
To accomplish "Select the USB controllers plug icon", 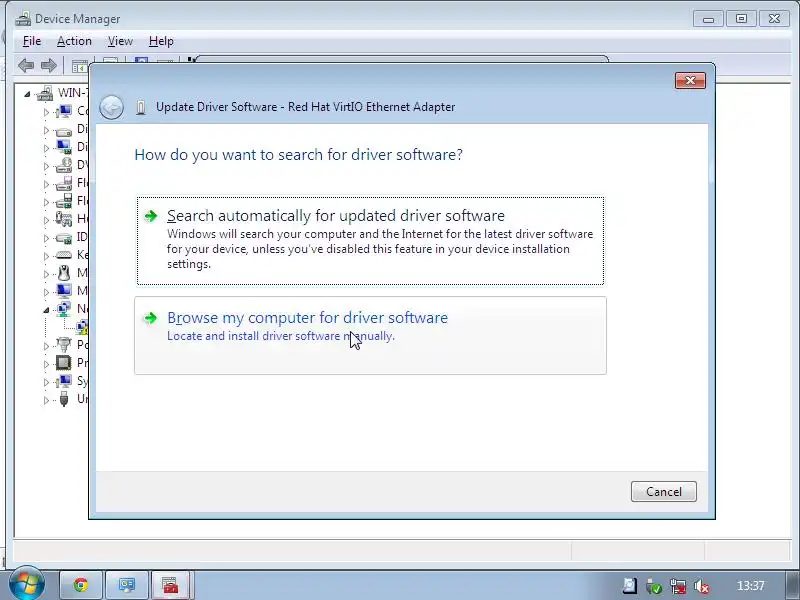I will (x=64, y=399).
